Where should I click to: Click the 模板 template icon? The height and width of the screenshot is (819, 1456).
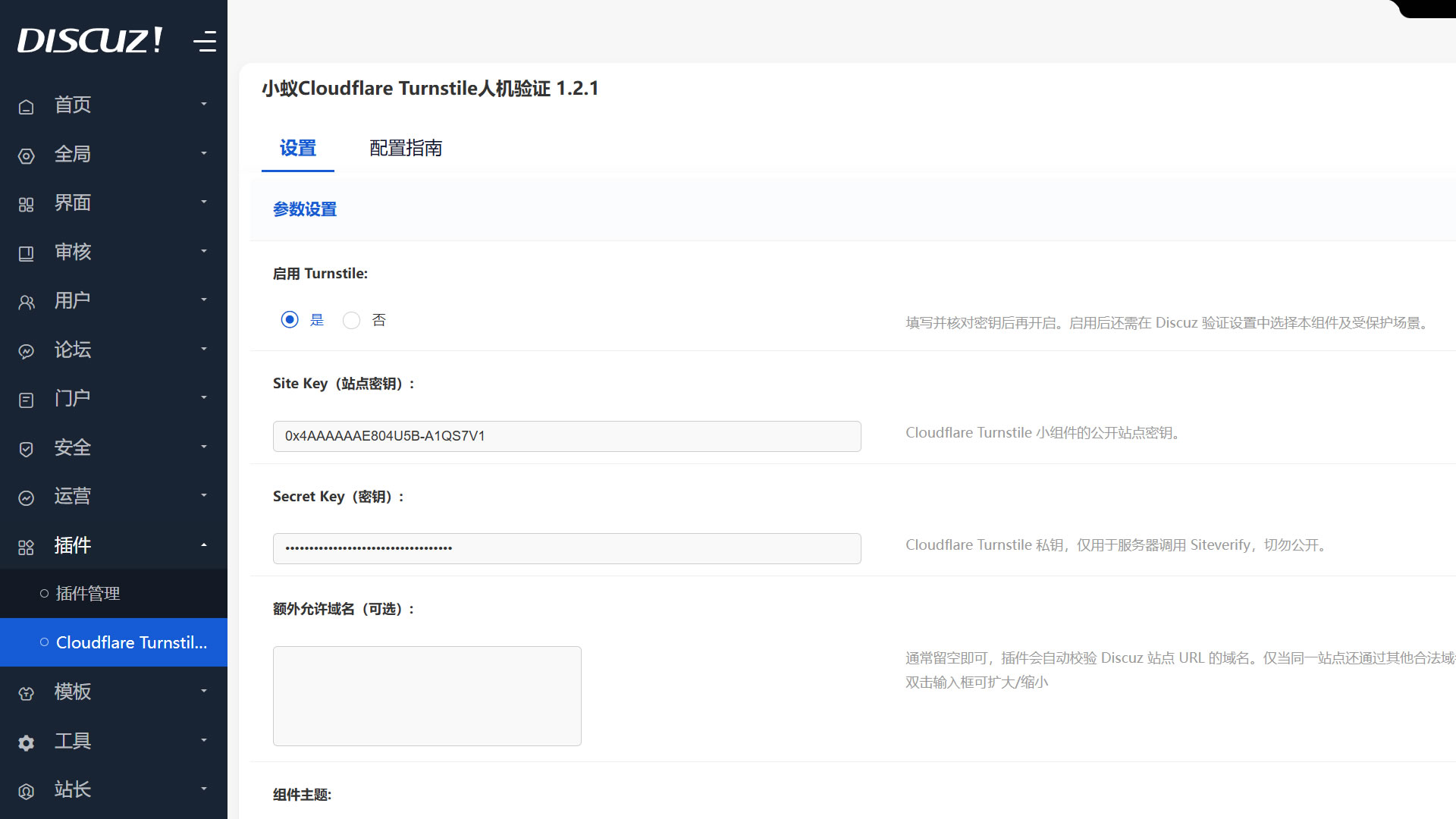coord(26,693)
